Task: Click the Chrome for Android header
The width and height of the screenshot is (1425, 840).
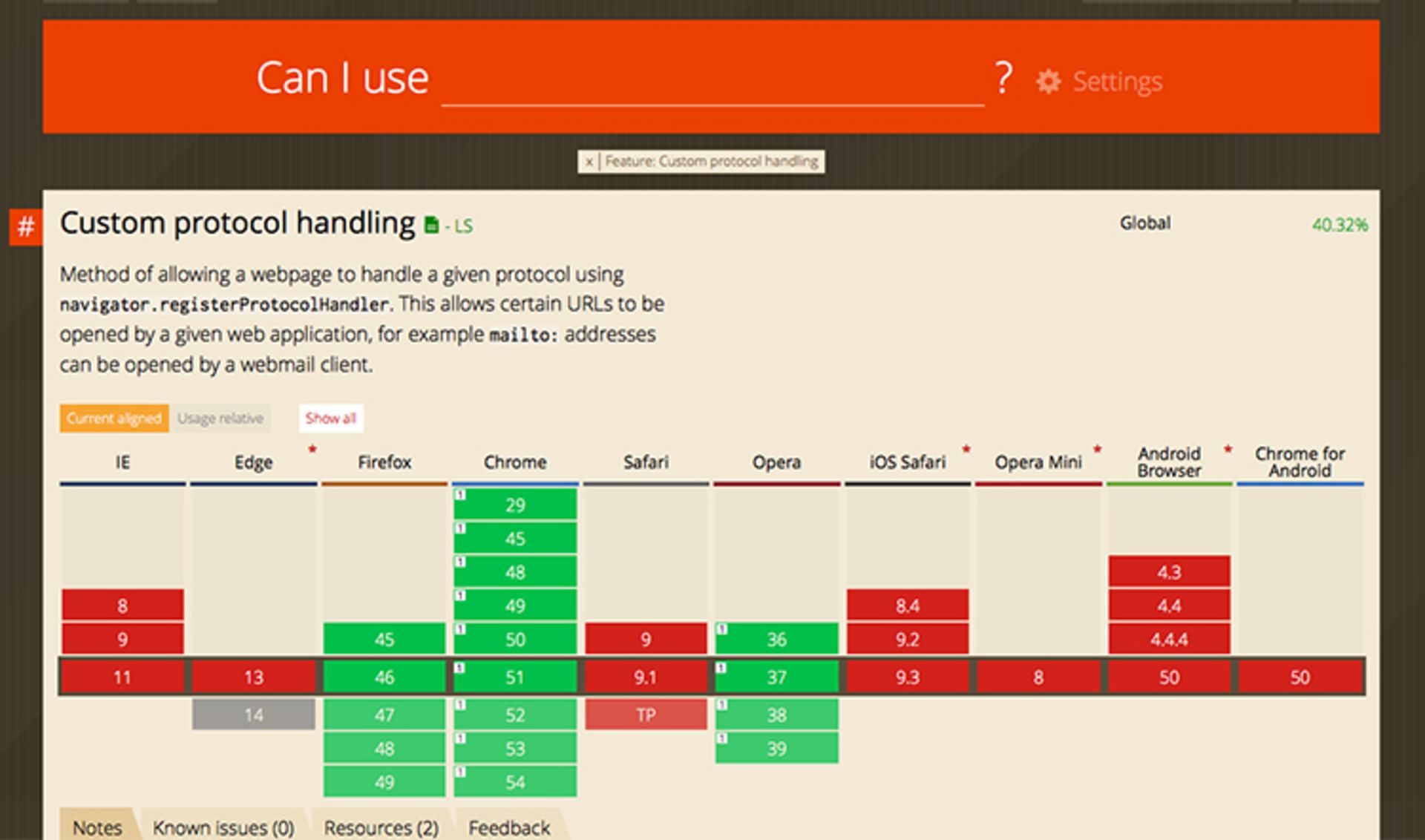Action: pos(1300,462)
